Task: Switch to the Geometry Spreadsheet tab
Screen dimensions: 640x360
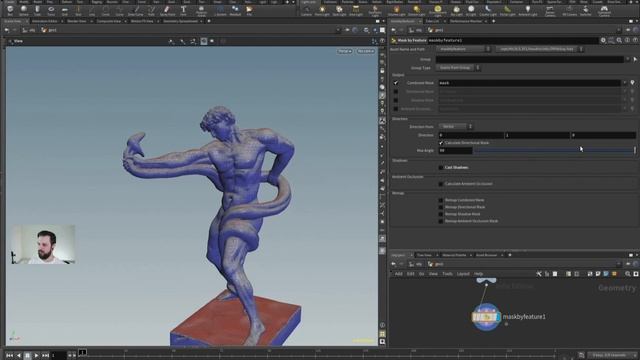Action: click(x=181, y=21)
